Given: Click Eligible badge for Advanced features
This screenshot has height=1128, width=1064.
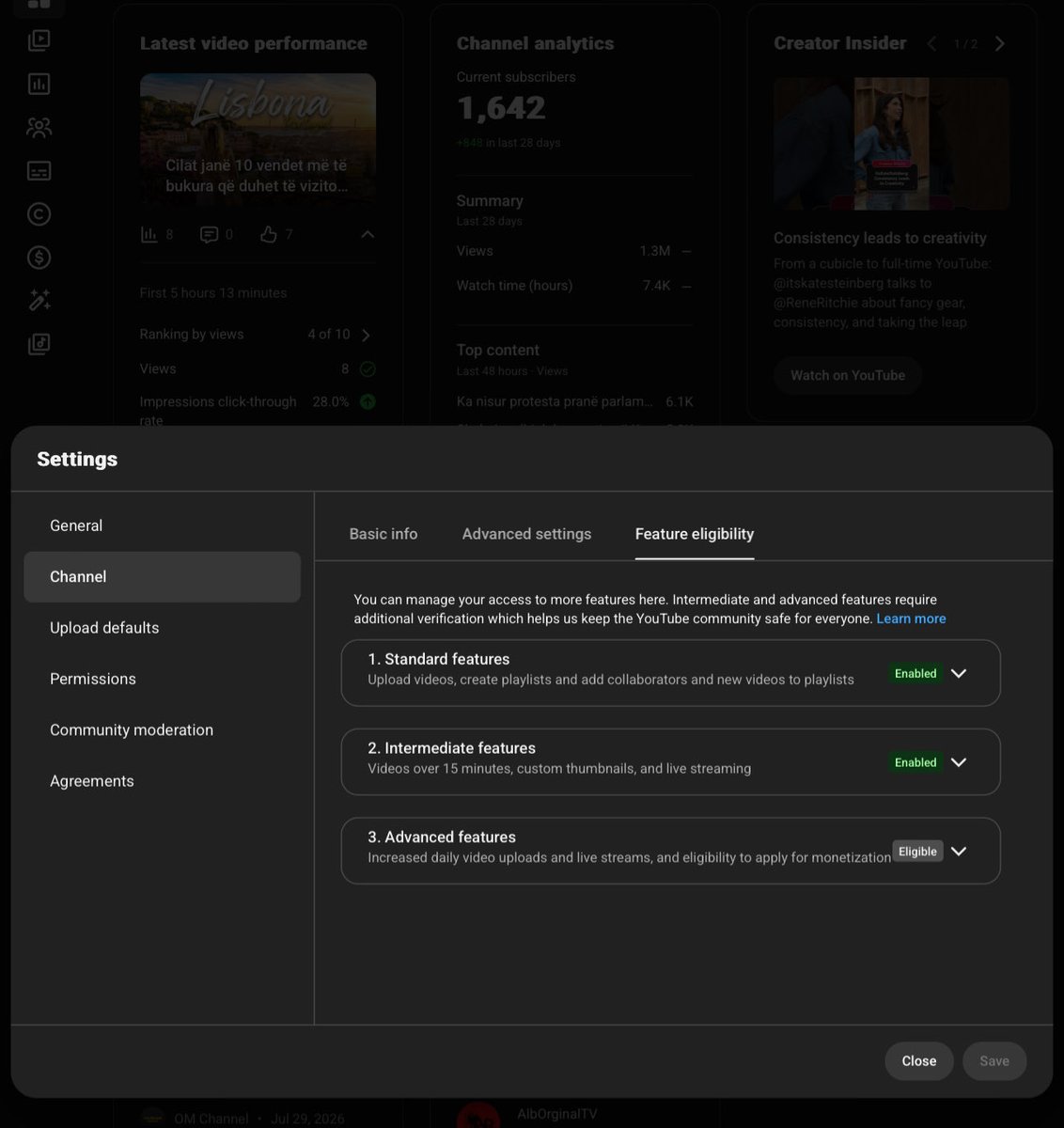Looking at the screenshot, I should pyautogui.click(x=917, y=851).
